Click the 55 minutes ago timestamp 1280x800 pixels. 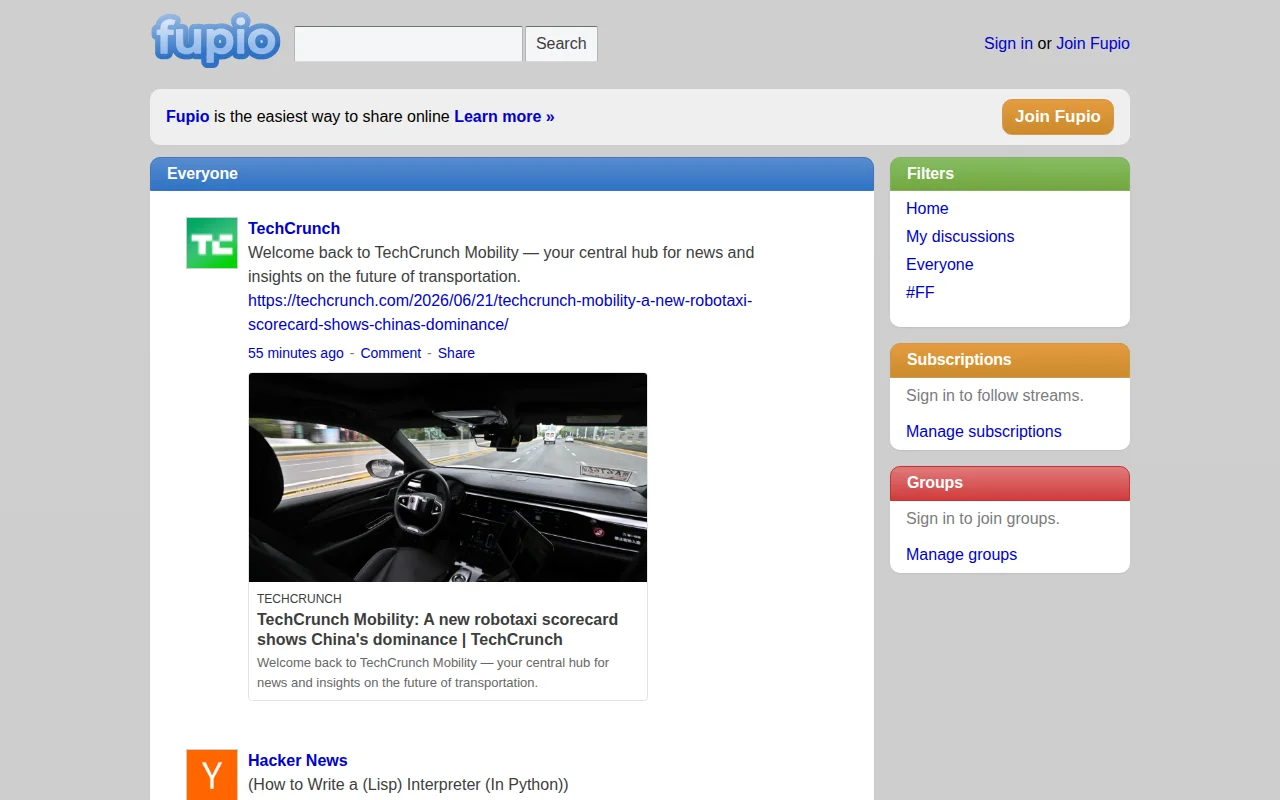click(x=296, y=353)
